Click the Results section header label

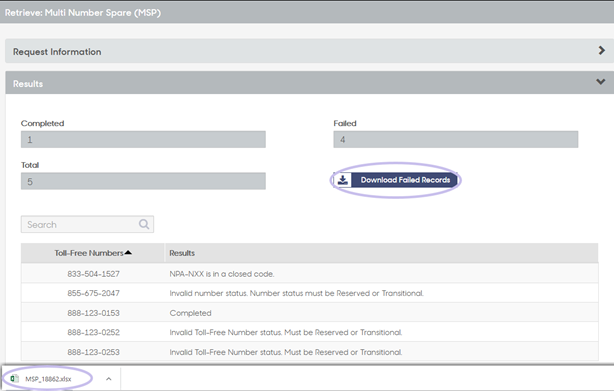[28, 84]
